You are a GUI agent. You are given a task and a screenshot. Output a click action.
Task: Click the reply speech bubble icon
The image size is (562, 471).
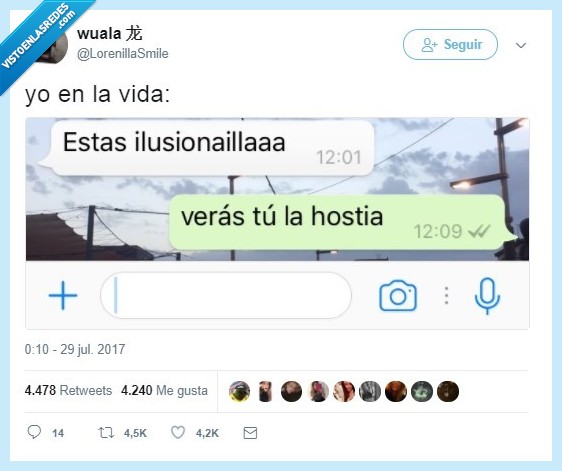pyautogui.click(x=34, y=432)
